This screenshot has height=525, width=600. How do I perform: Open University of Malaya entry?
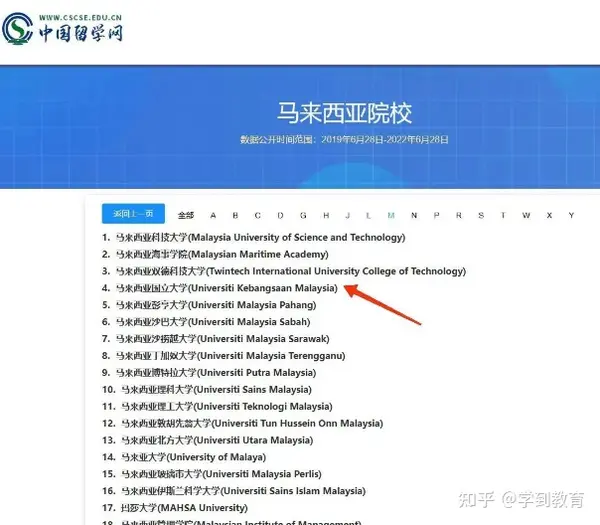coord(184,457)
